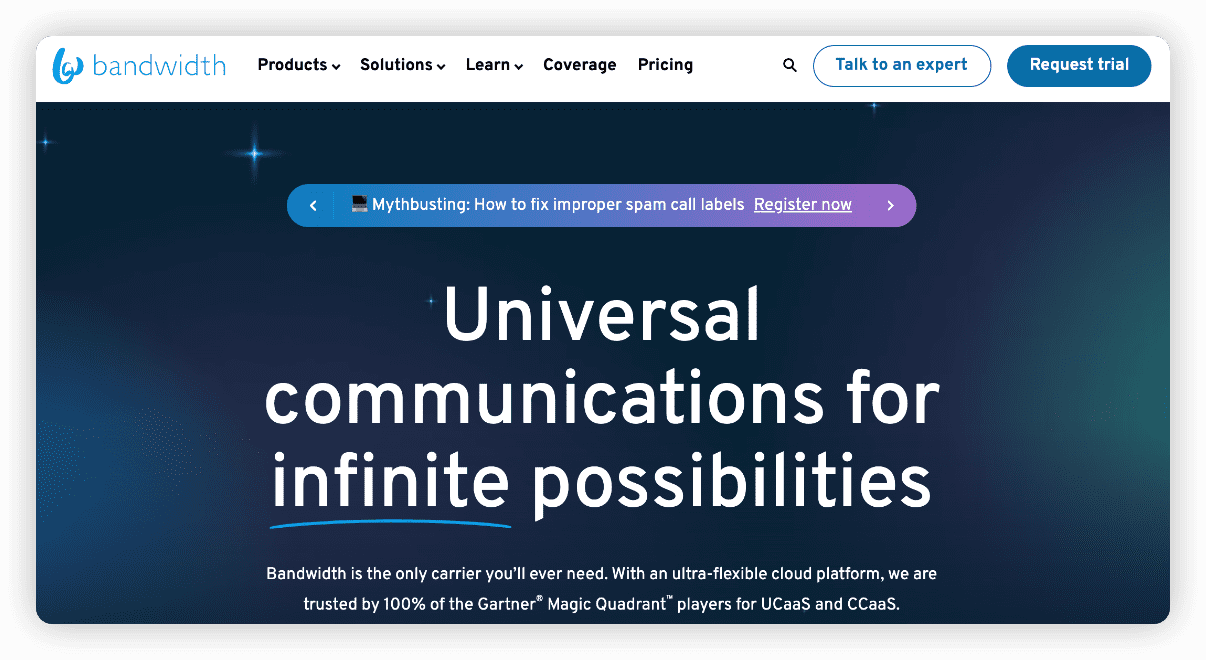Click the paragraph beginning Bandwidth is the only carrier

point(602,590)
